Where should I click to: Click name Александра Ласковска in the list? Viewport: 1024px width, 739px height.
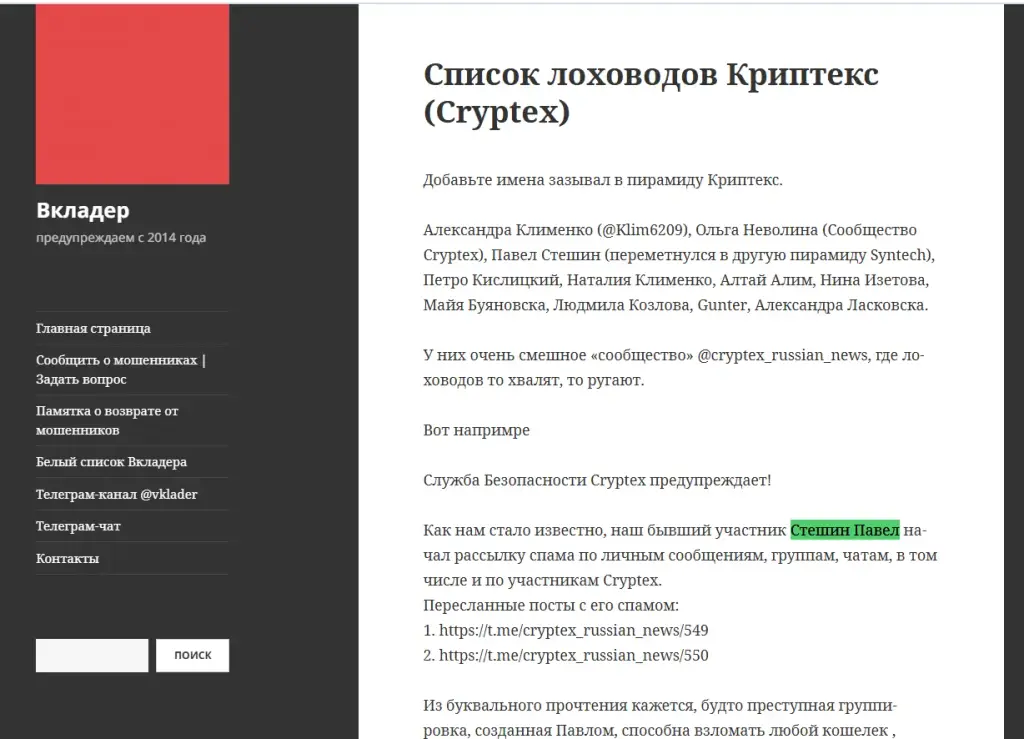click(x=839, y=305)
